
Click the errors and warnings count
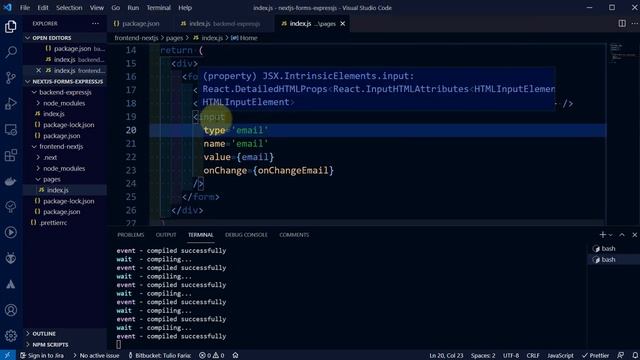tap(211, 356)
